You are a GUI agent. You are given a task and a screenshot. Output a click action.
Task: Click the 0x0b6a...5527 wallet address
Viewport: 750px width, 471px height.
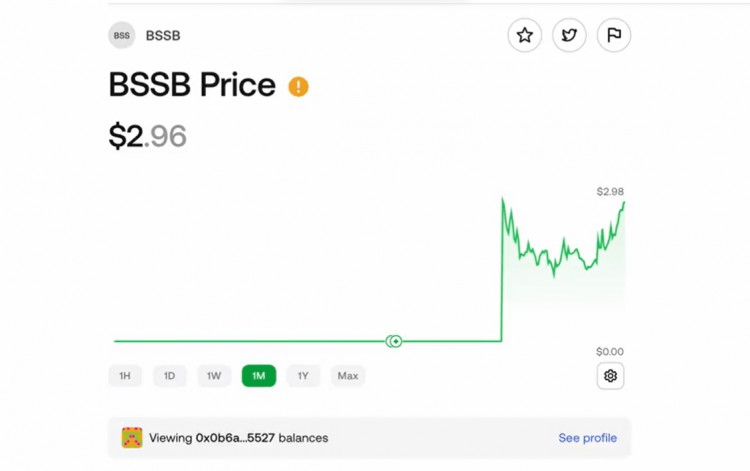point(235,438)
